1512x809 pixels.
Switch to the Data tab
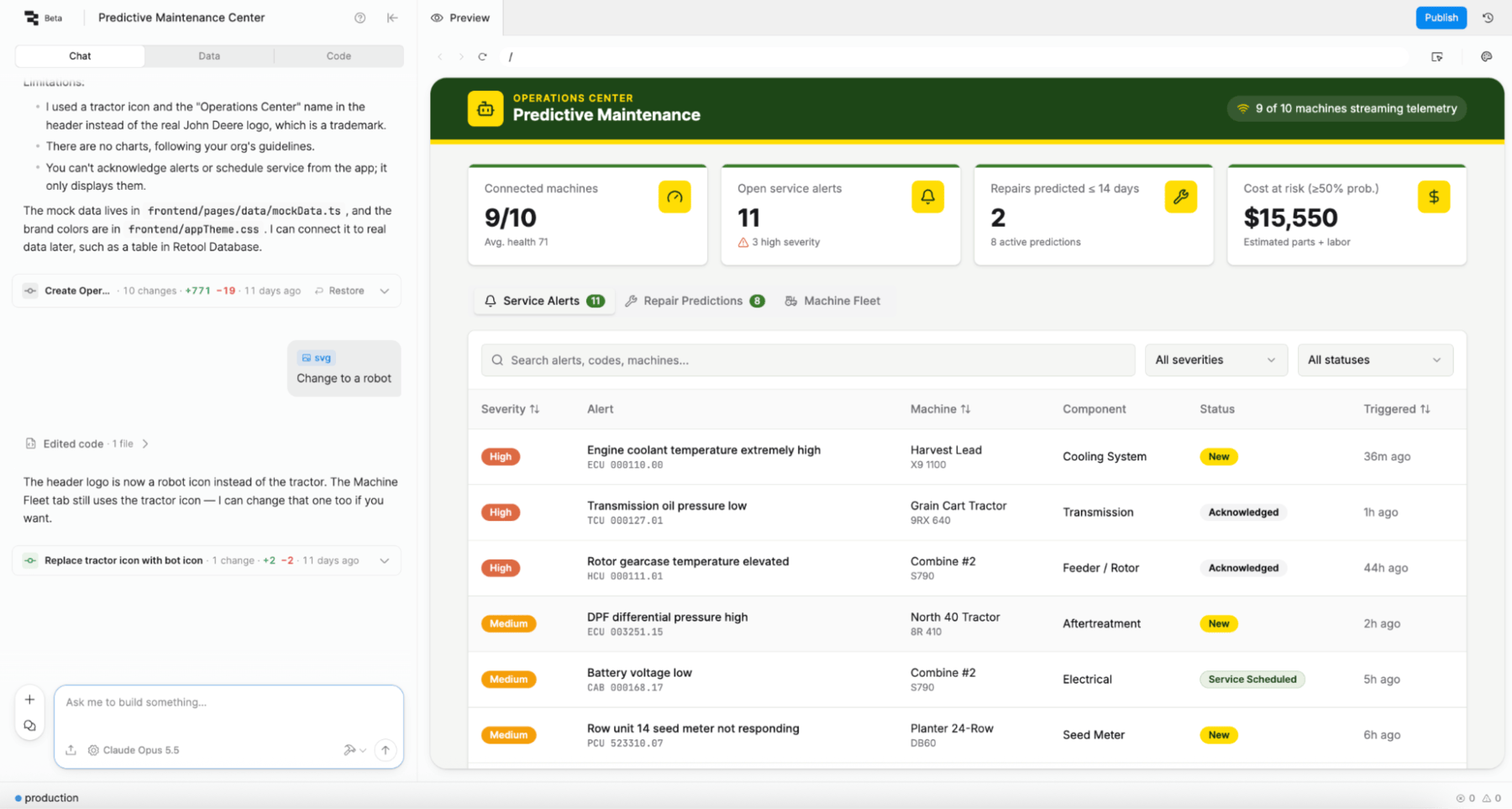click(x=209, y=56)
